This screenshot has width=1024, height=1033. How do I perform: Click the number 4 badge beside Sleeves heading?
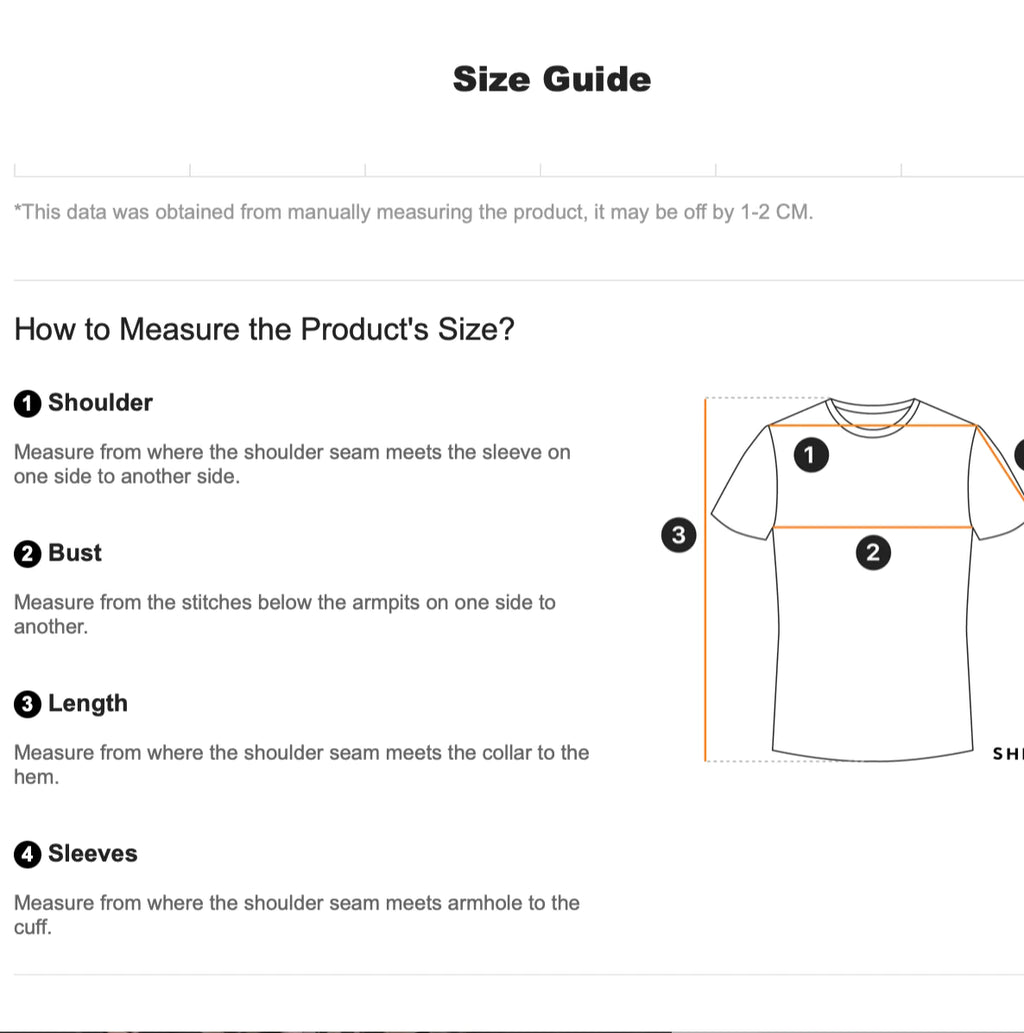[27, 855]
